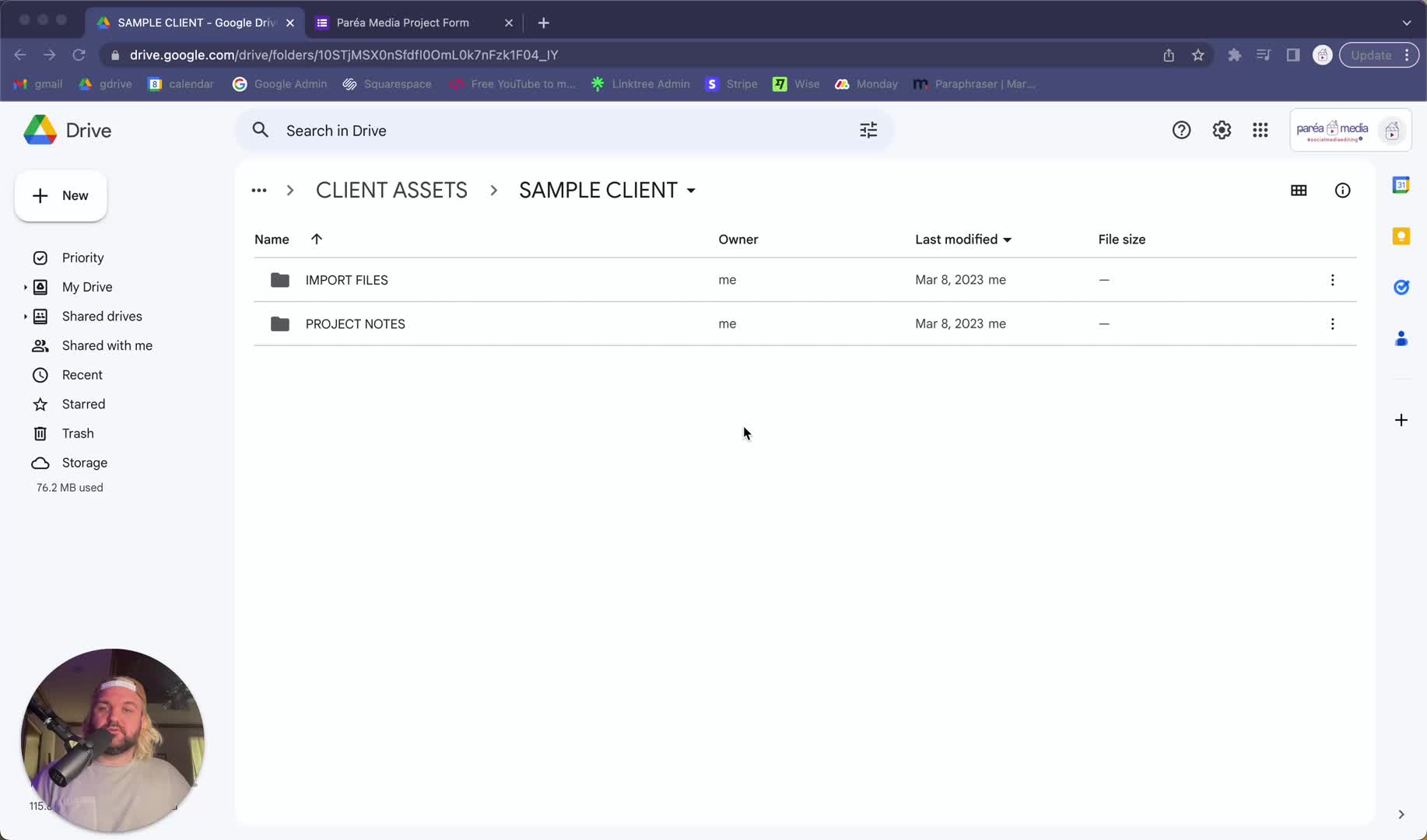Close the Paréa Media Project Form tab
Image resolution: width=1427 pixels, height=840 pixels.
click(509, 23)
